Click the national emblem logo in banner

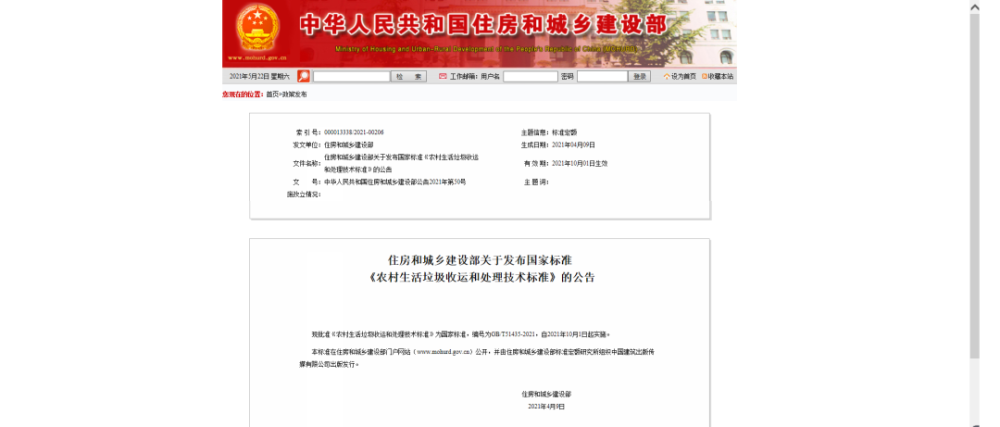pos(258,27)
